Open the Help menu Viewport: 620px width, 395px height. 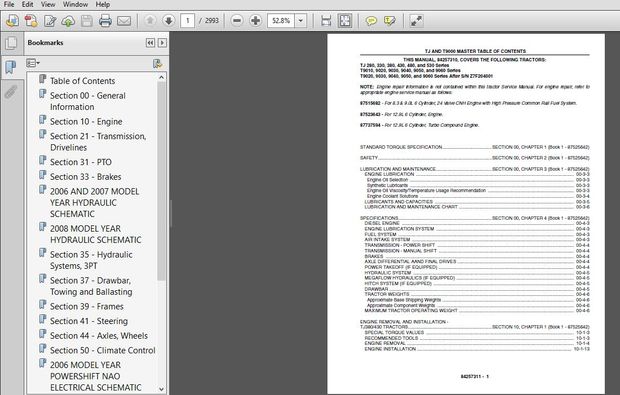coord(103,4)
